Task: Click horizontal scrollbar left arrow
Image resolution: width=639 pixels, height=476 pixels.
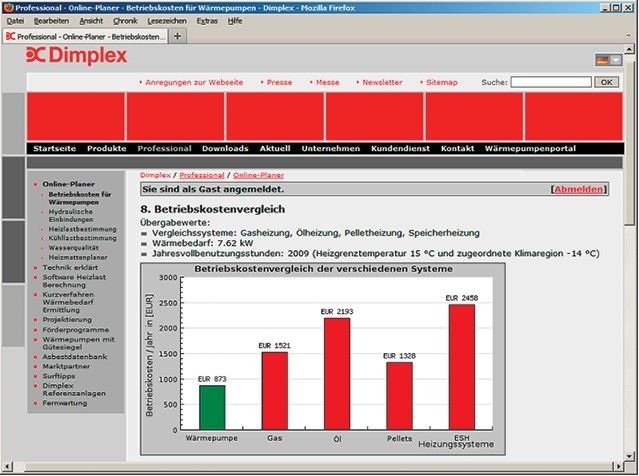Action: [x=7, y=466]
